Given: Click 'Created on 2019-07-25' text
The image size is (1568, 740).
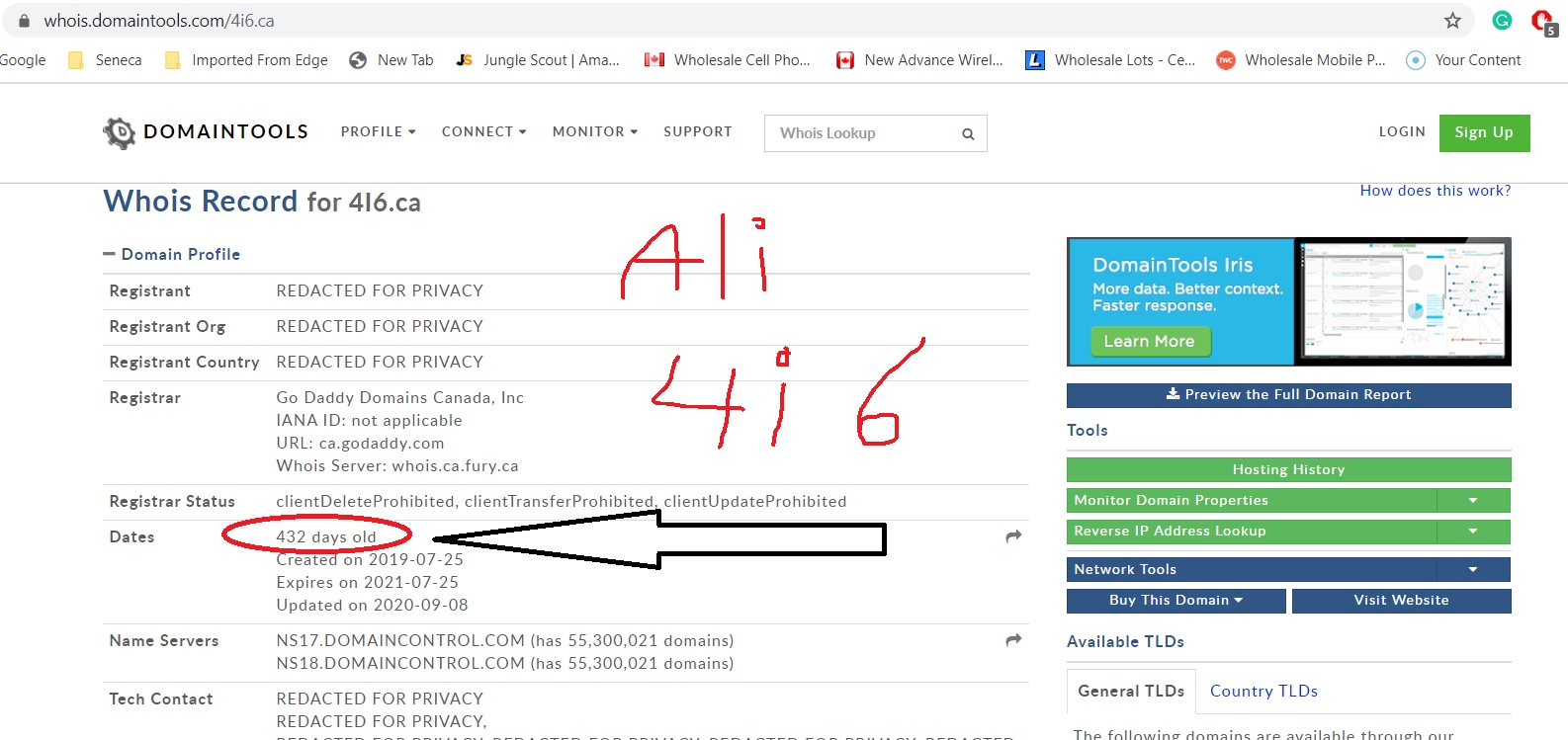Looking at the screenshot, I should click(x=370, y=559).
